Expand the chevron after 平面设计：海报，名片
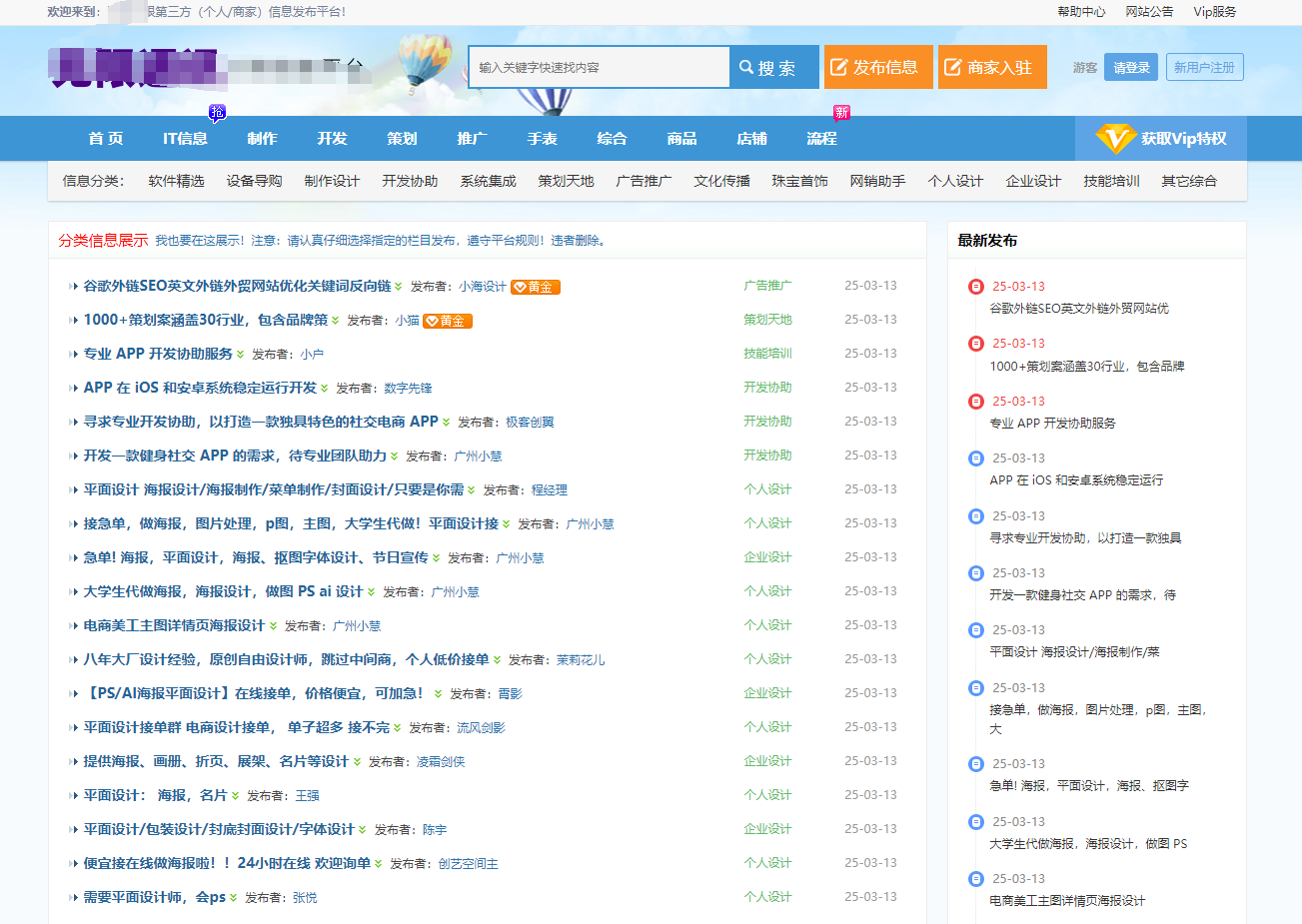This screenshot has height=924, width=1302. point(234,794)
